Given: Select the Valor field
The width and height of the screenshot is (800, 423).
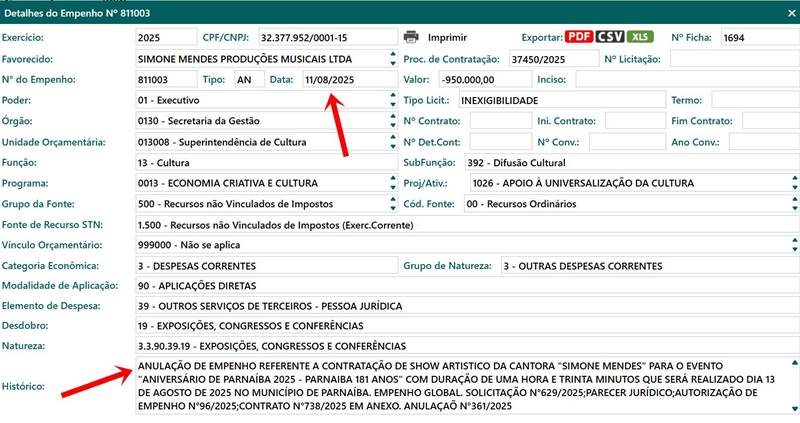Looking at the screenshot, I should pyautogui.click(x=478, y=79).
